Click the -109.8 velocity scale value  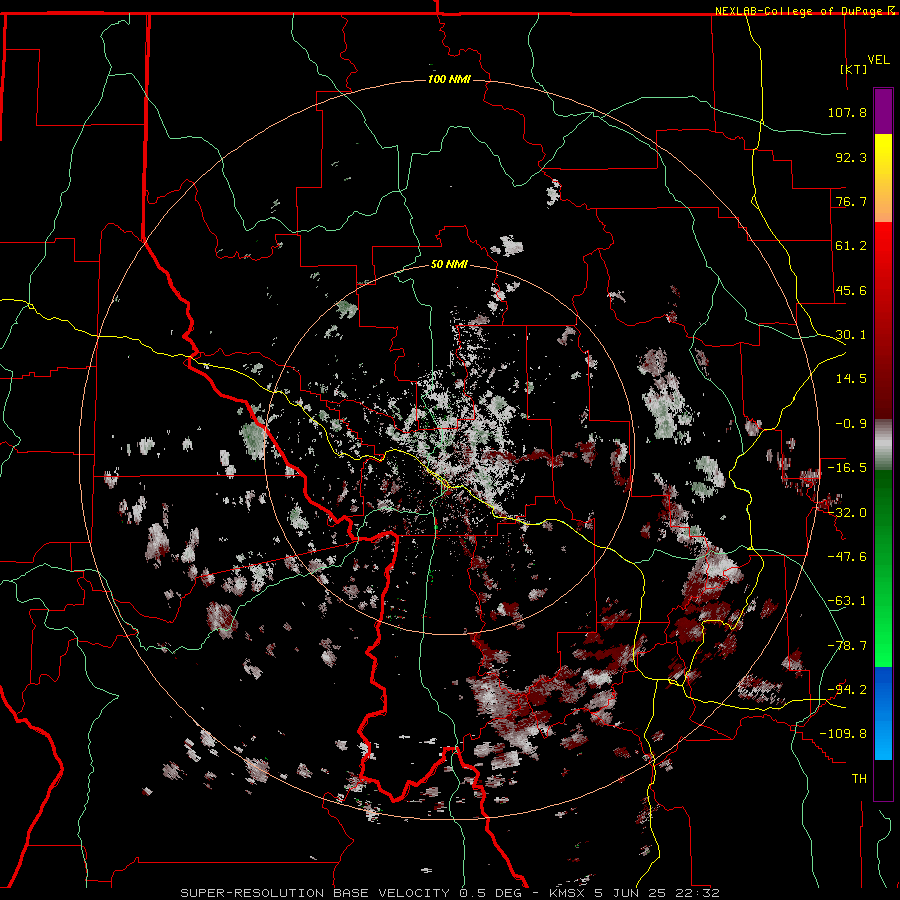coord(843,734)
